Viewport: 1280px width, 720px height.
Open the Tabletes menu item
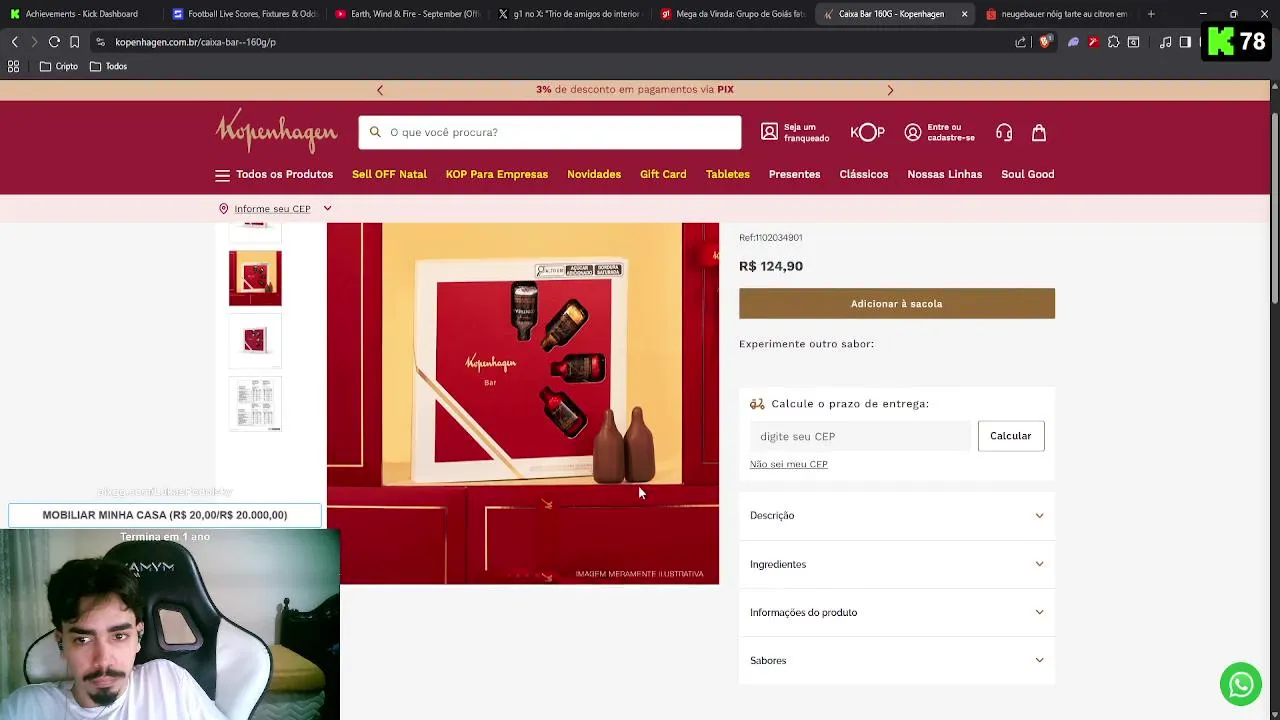(x=728, y=174)
